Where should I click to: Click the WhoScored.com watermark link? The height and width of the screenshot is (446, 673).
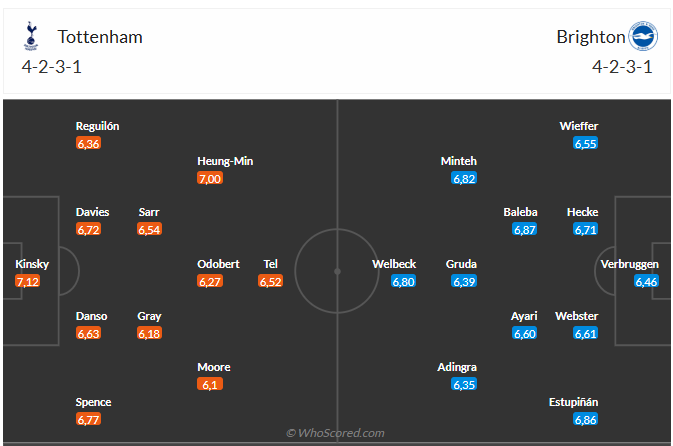click(x=335, y=433)
